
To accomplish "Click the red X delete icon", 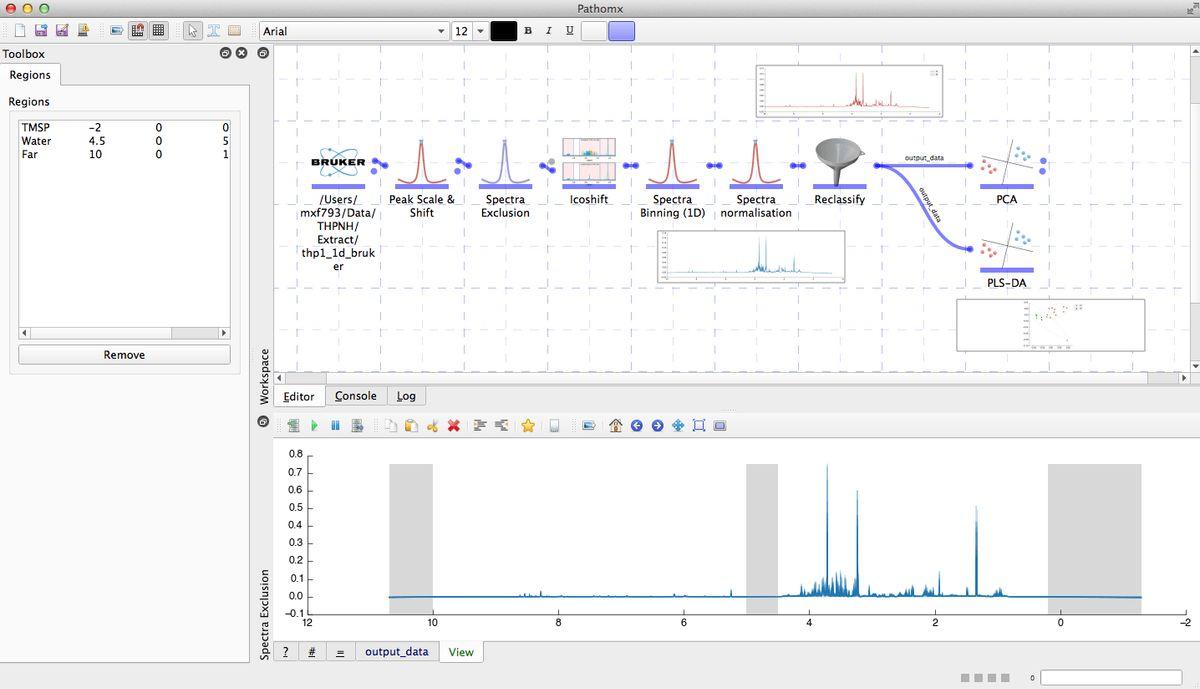I will (x=453, y=426).
